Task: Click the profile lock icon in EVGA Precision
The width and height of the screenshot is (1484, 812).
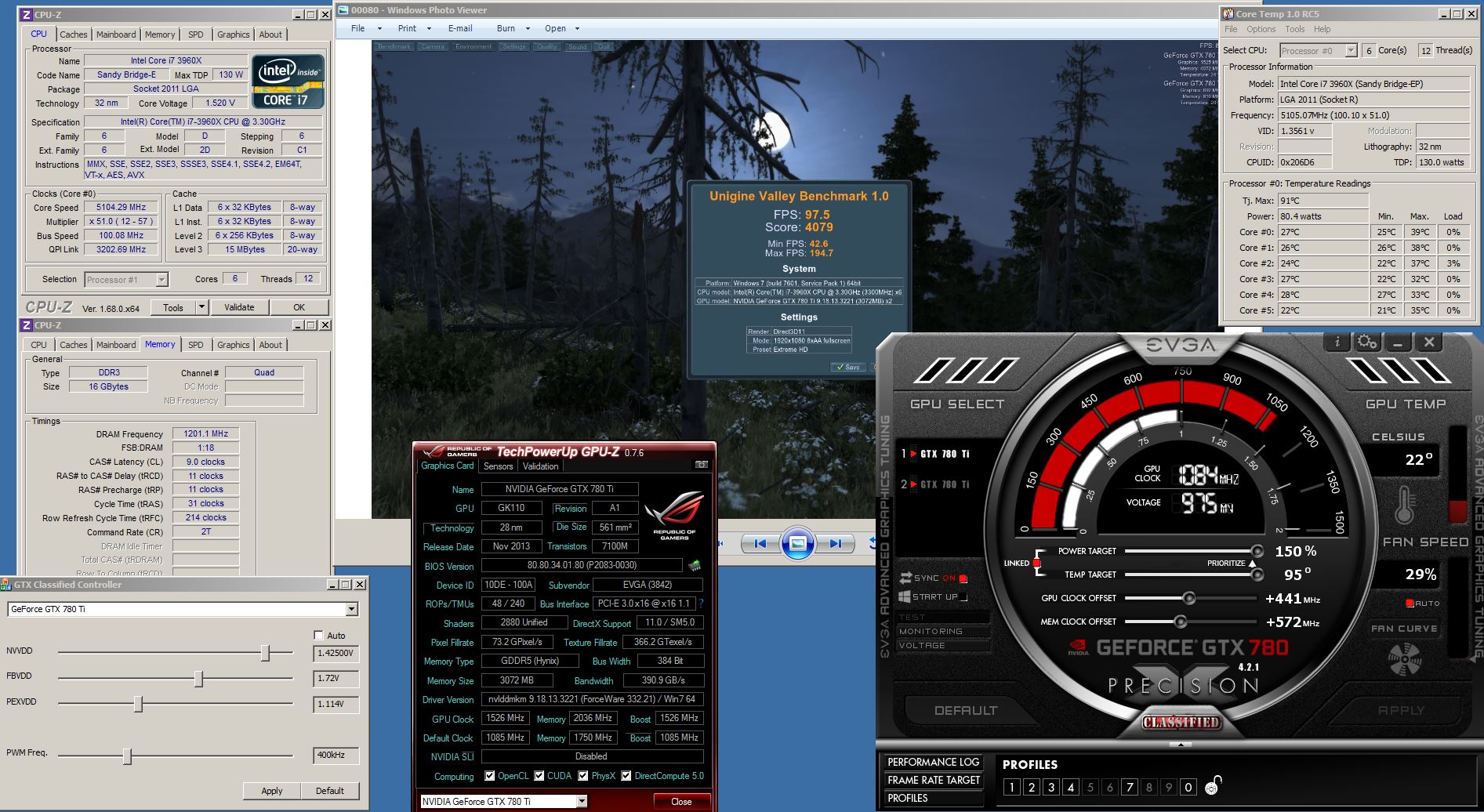Action: (1214, 785)
